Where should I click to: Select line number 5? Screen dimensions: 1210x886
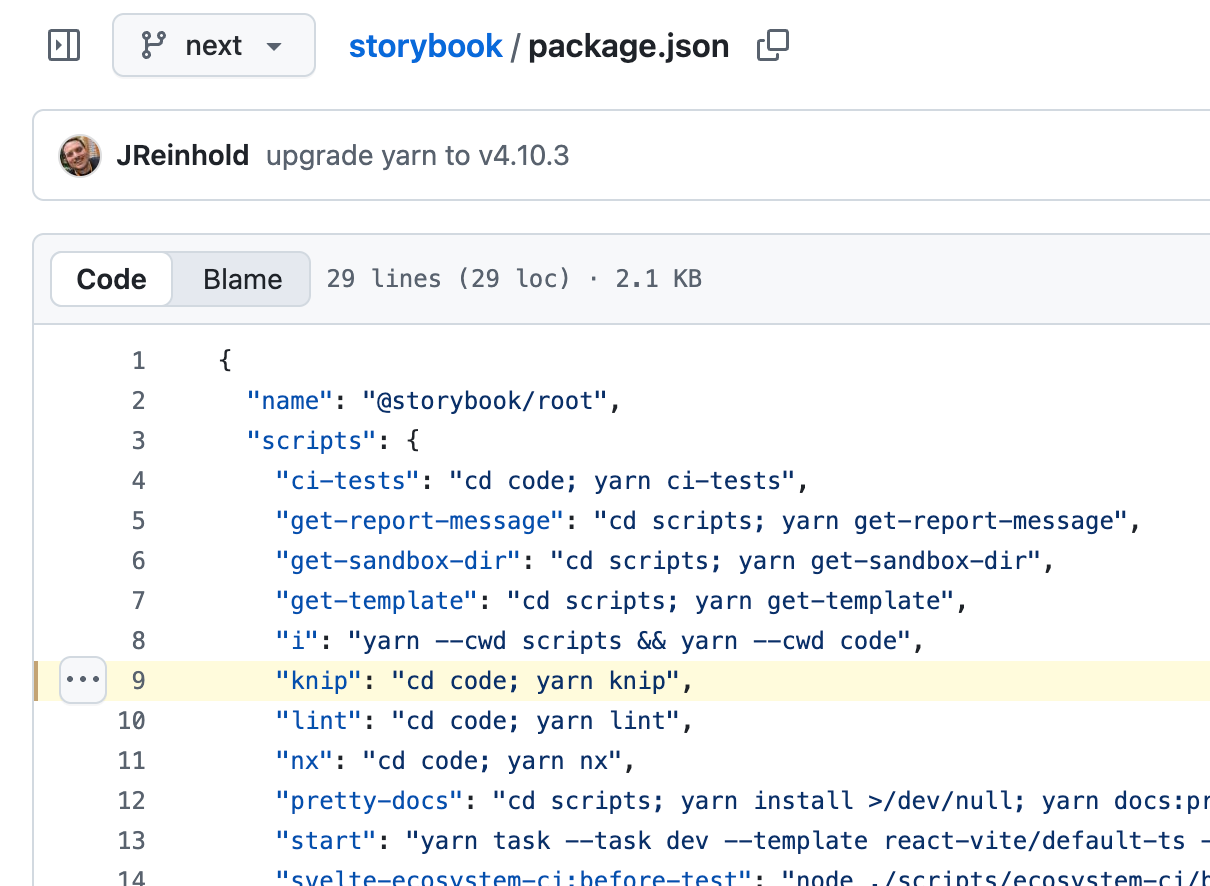(138, 520)
